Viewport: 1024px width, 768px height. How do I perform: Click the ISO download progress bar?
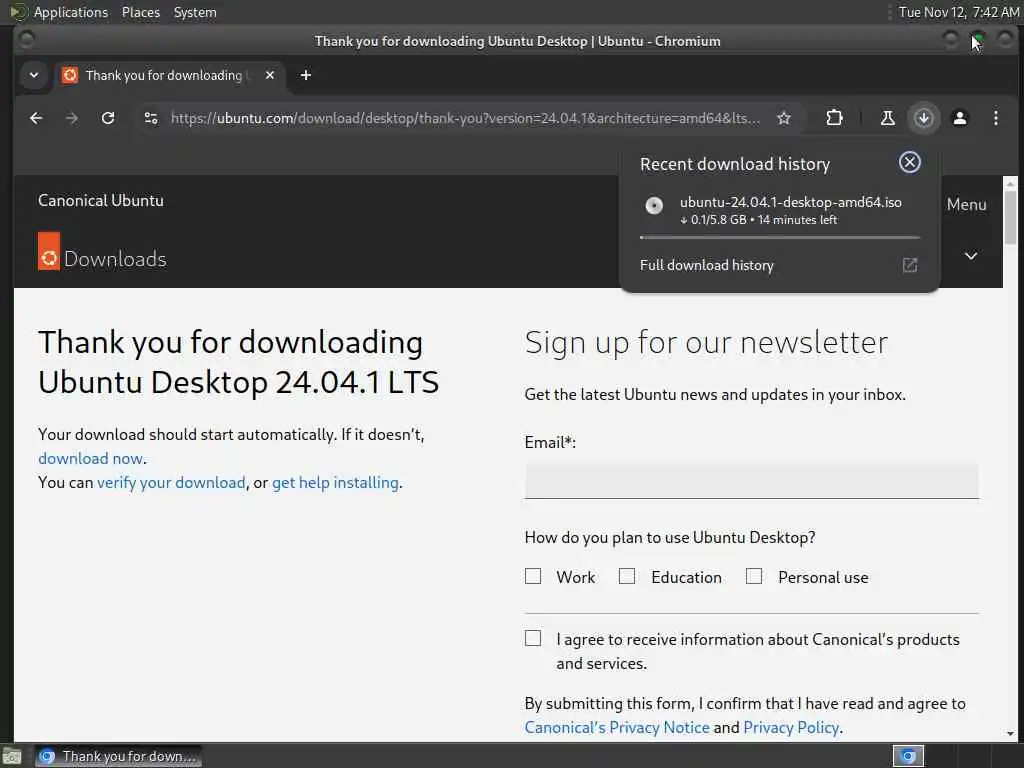pos(779,237)
